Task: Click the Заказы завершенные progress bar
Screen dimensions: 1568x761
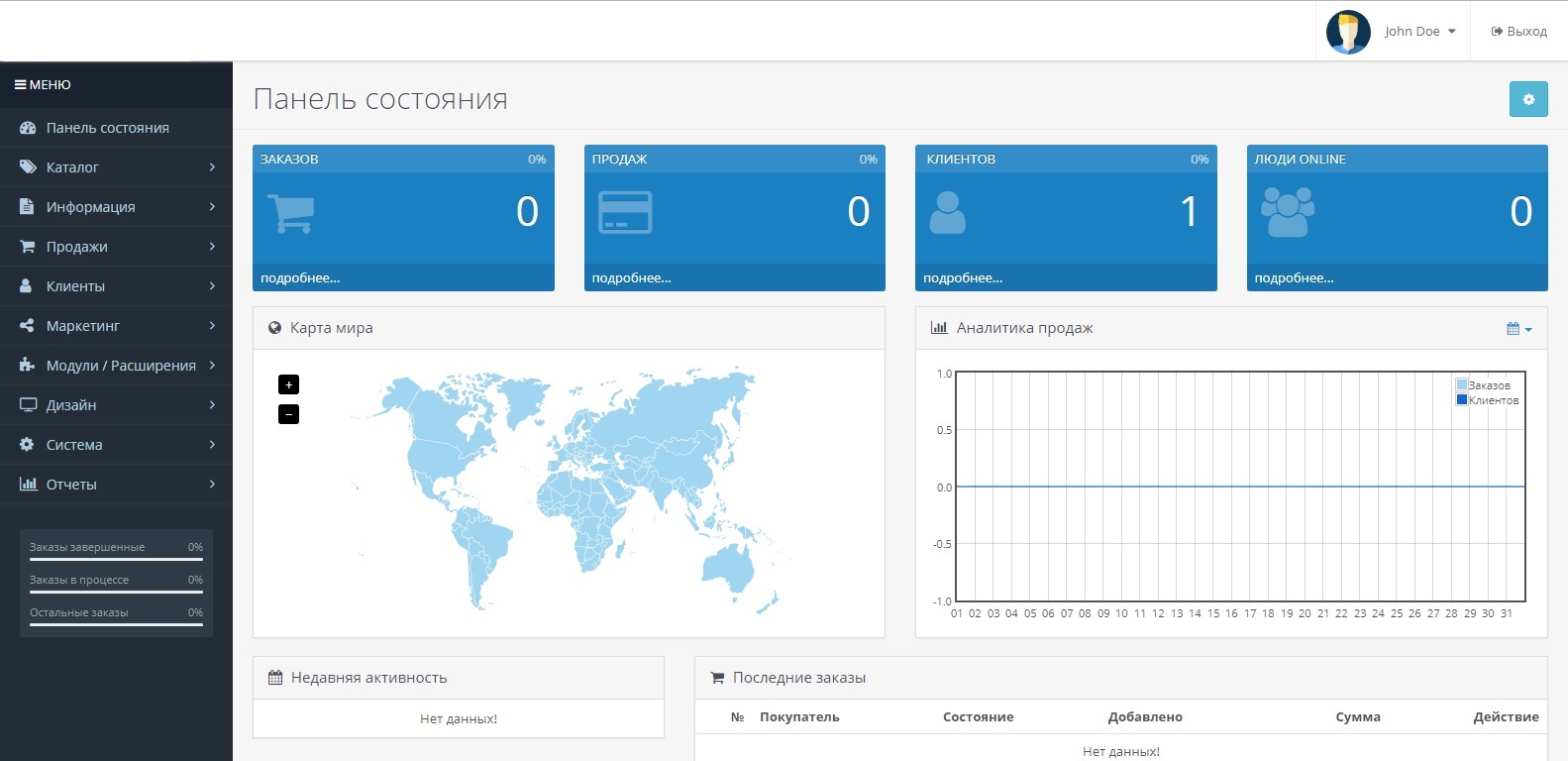Action: pyautogui.click(x=116, y=560)
